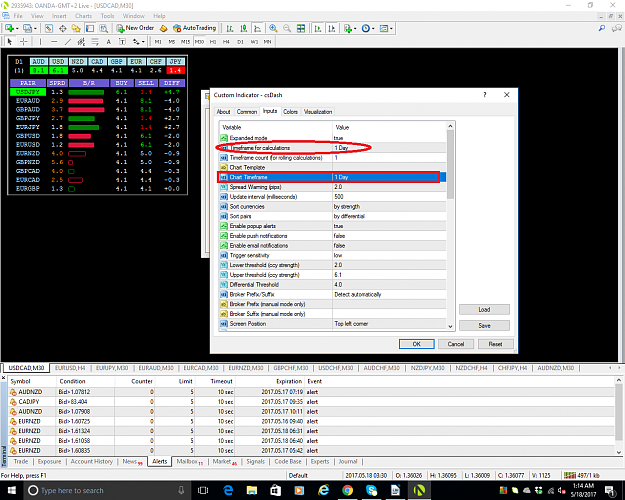Open the 'Trigger sensitivity' value low
The image size is (625, 500).
[x=389, y=255]
